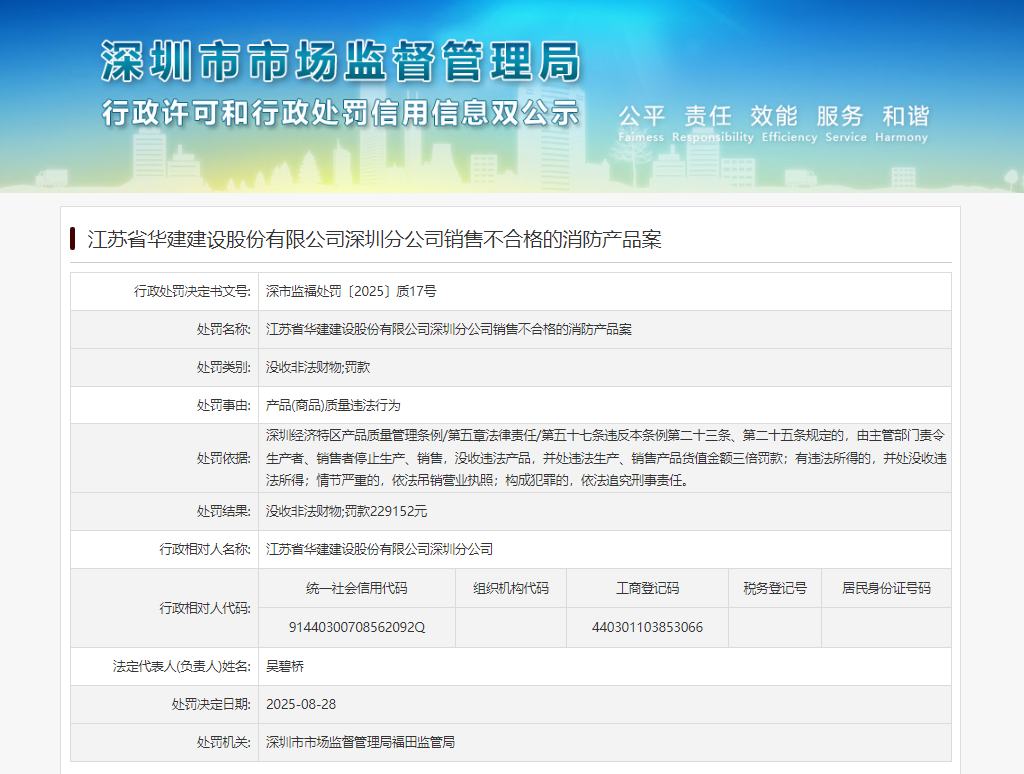Click the label 处罚依据
The width and height of the screenshot is (1024, 774).
(x=223, y=458)
